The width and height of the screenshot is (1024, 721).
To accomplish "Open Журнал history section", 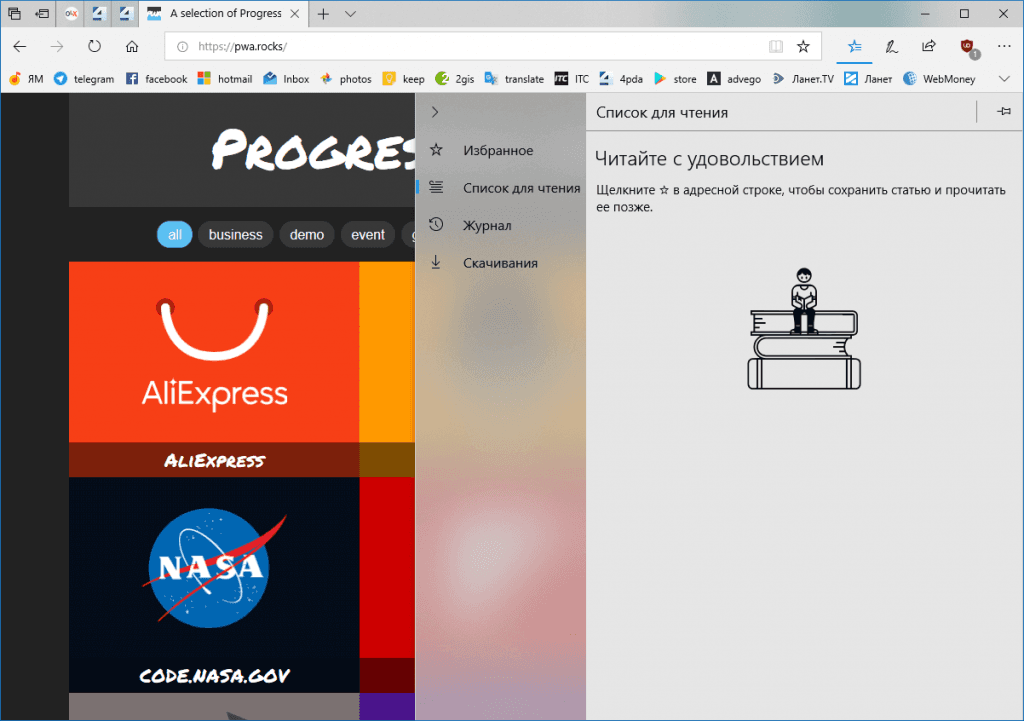I will tap(487, 225).
